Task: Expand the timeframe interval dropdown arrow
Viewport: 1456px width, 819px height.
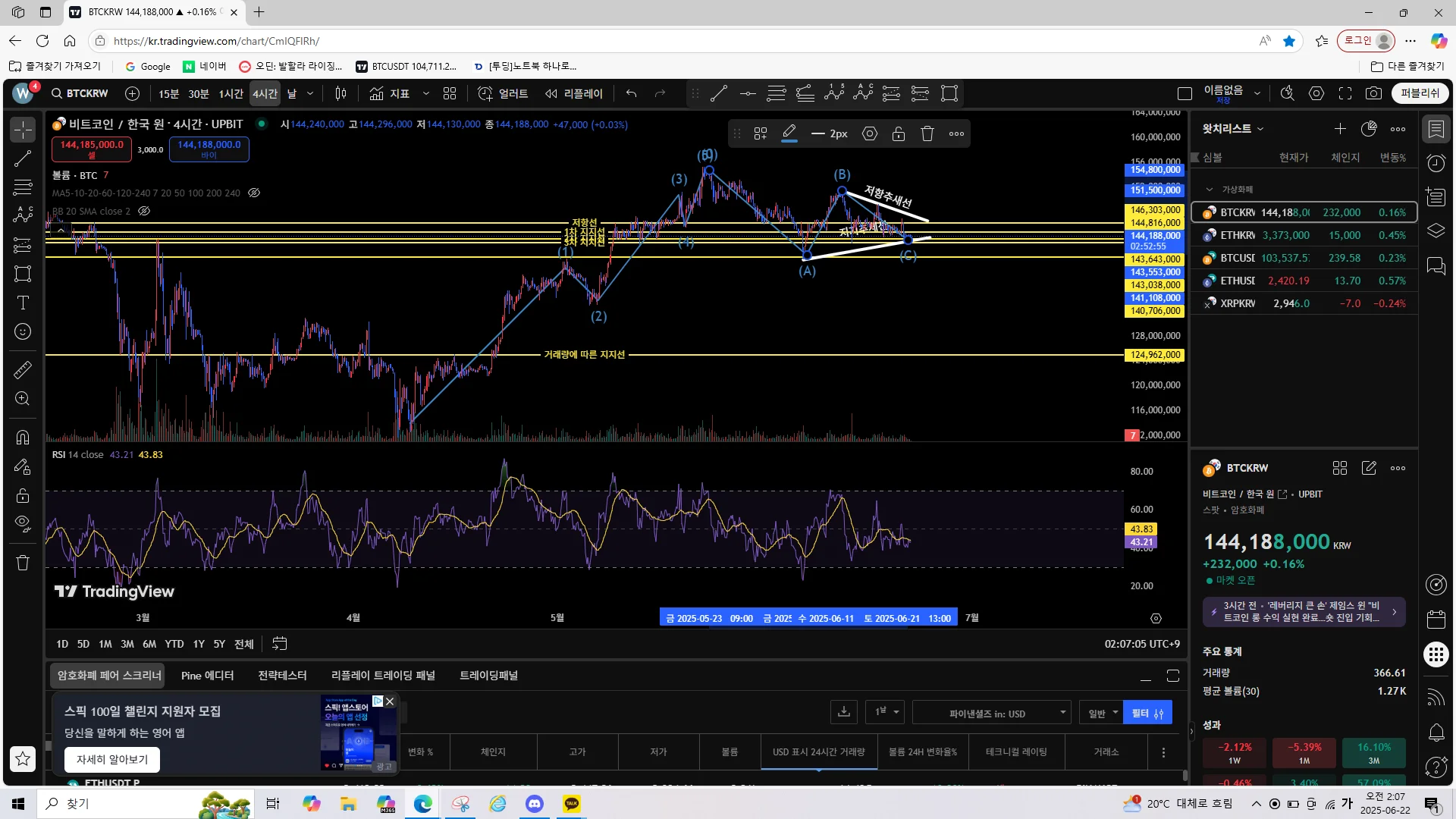Action: pyautogui.click(x=310, y=93)
